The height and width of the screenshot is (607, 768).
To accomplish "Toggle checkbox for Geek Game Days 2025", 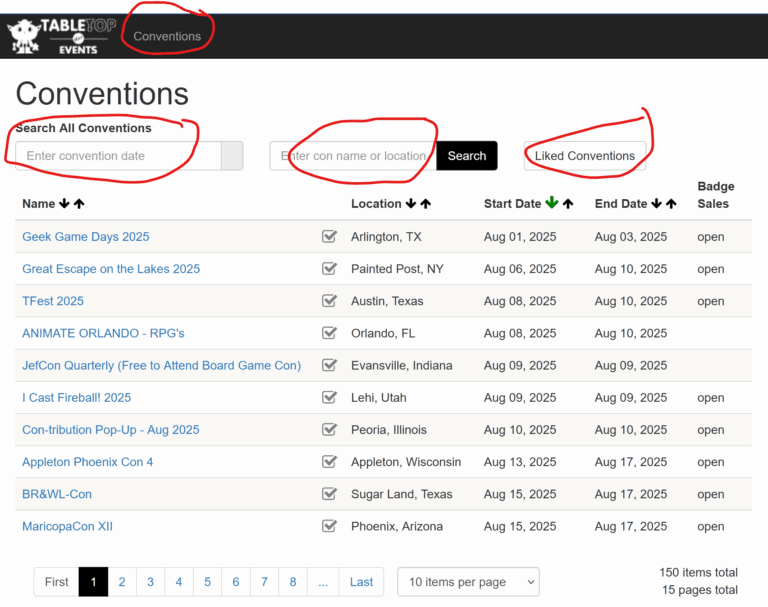I will [x=329, y=237].
